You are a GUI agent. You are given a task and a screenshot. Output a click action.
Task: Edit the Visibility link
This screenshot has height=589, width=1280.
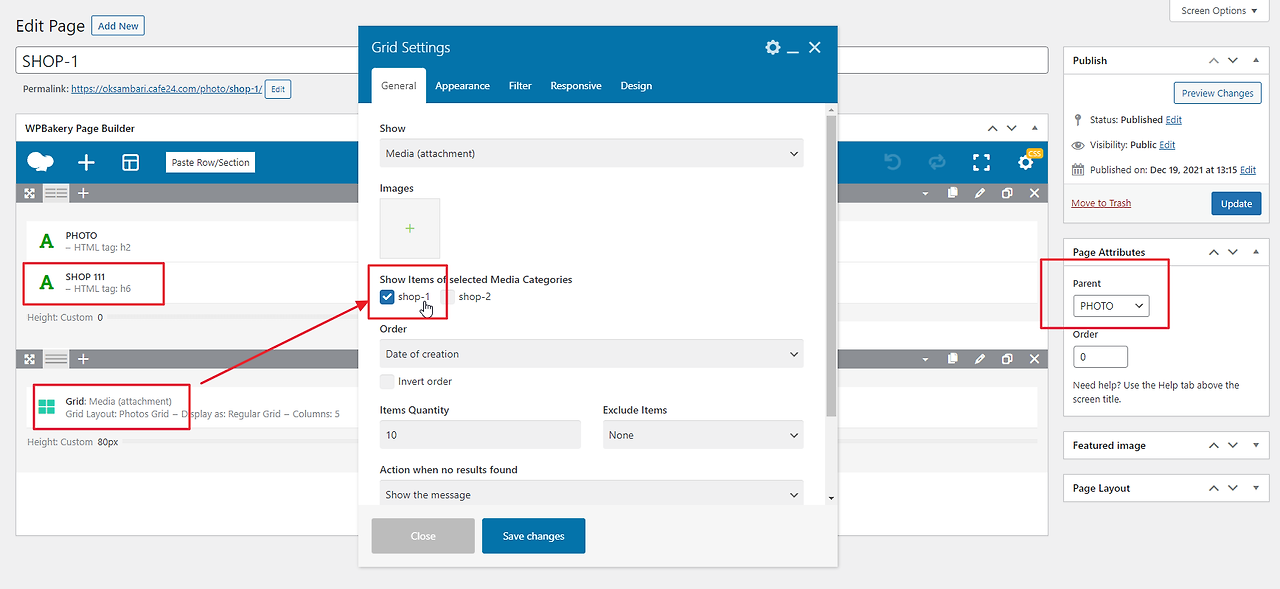click(x=1167, y=145)
